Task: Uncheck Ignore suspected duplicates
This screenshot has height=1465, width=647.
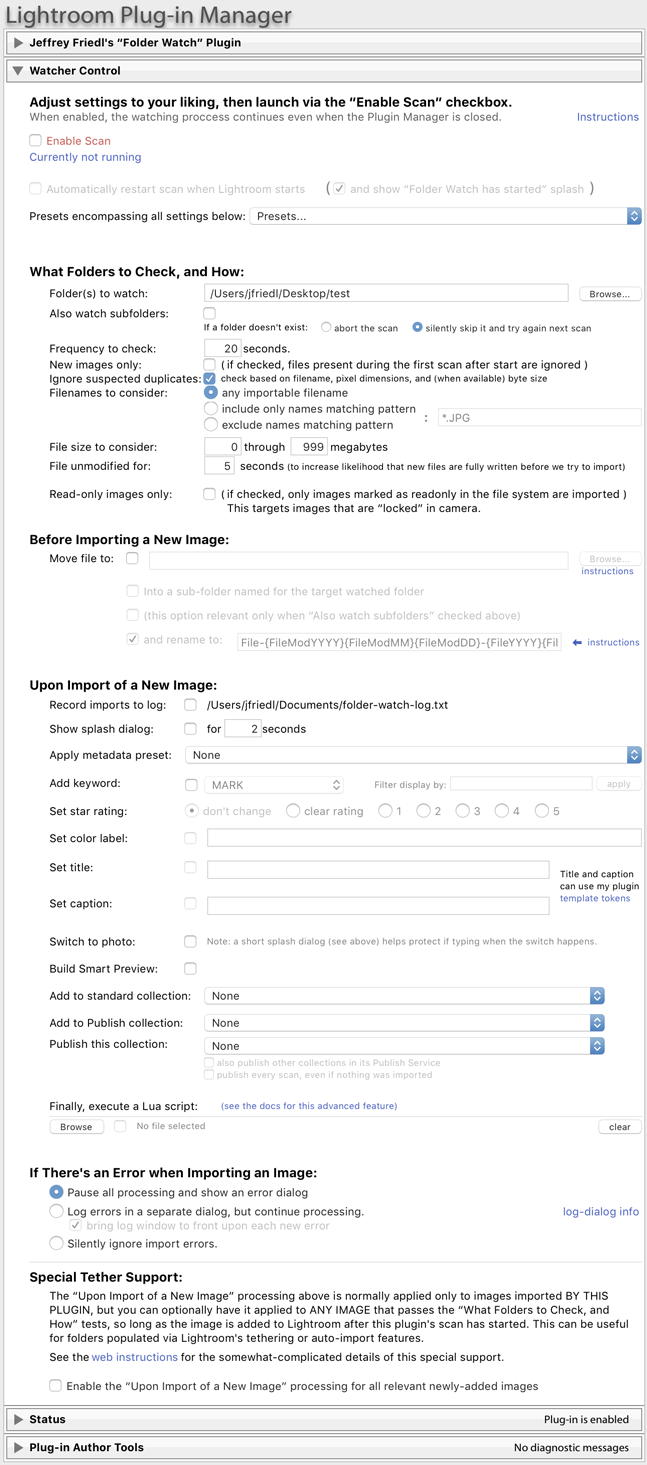Action: (210, 379)
